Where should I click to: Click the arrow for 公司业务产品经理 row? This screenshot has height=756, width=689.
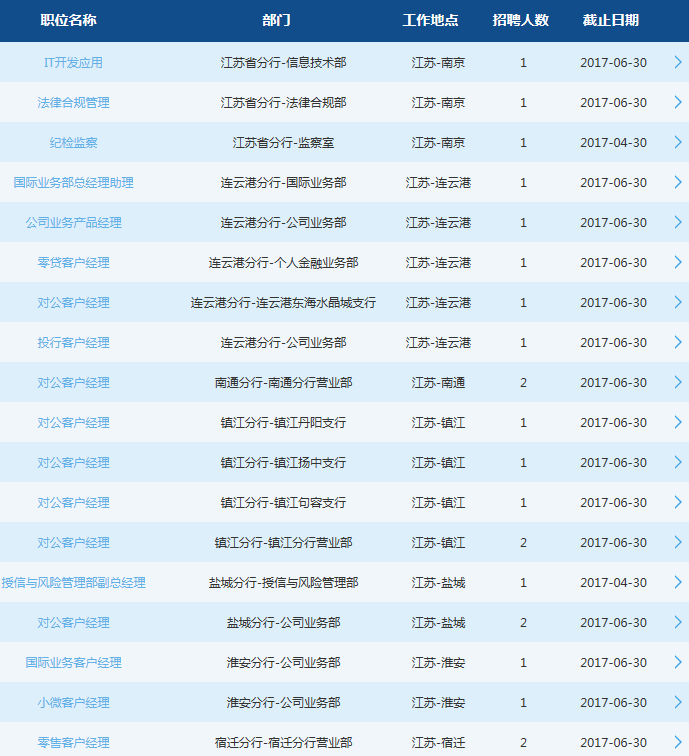coord(677,222)
